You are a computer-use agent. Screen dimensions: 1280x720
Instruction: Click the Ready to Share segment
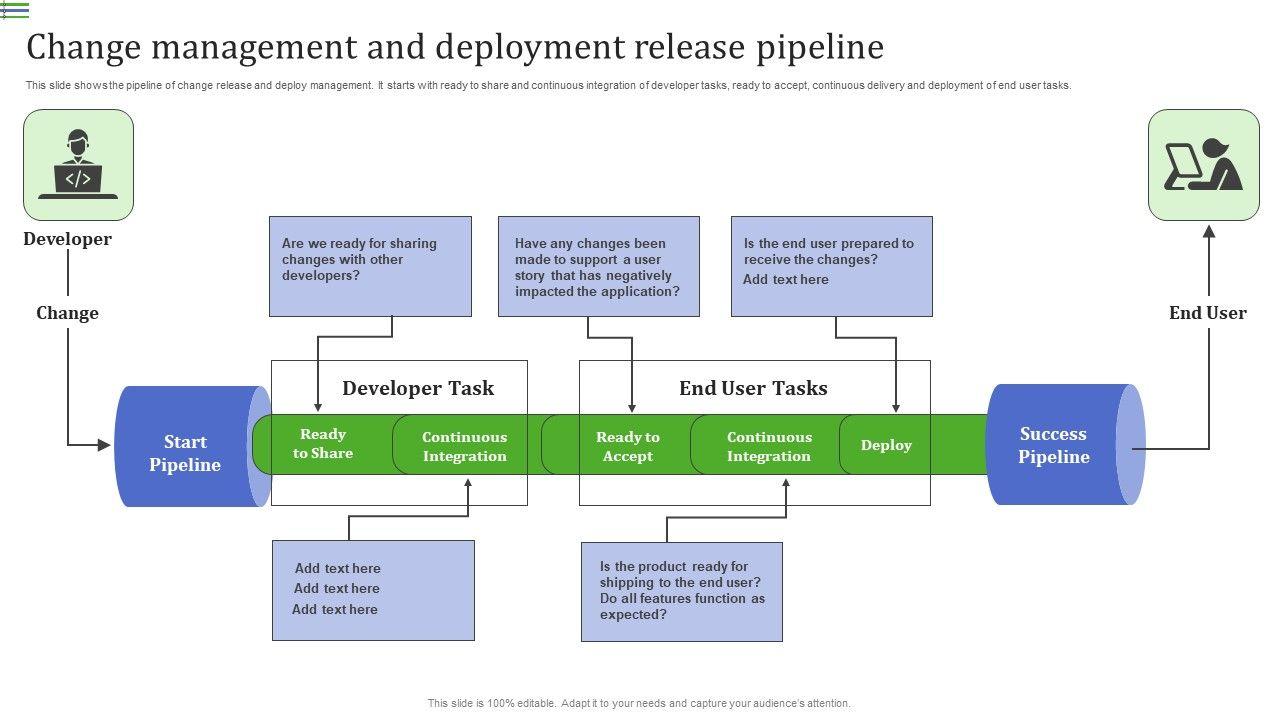(323, 444)
